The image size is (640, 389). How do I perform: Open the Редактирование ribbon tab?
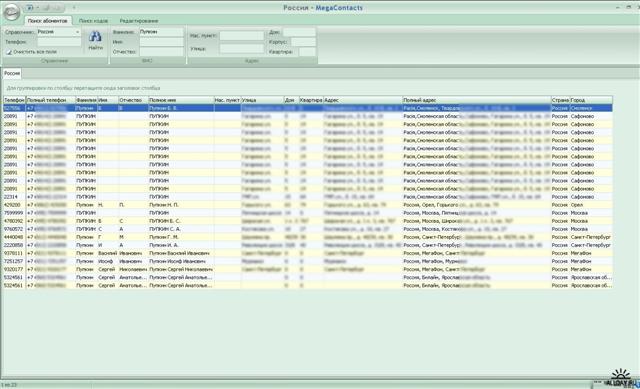click(x=139, y=20)
